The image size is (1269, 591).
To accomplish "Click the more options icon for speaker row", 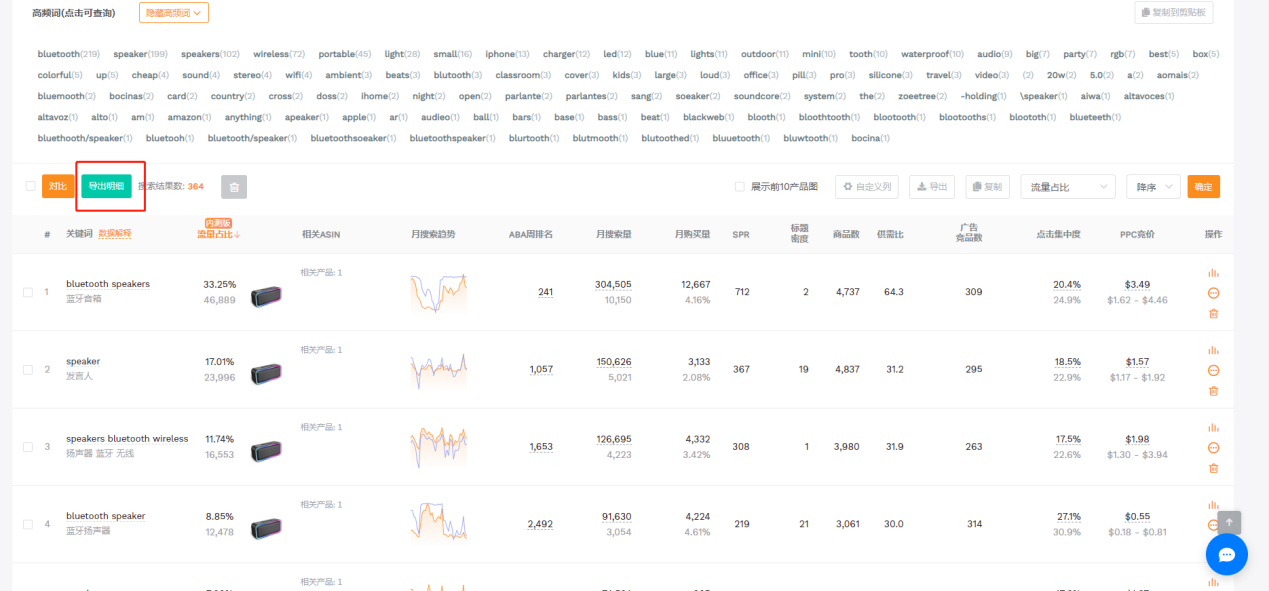I will [1213, 370].
